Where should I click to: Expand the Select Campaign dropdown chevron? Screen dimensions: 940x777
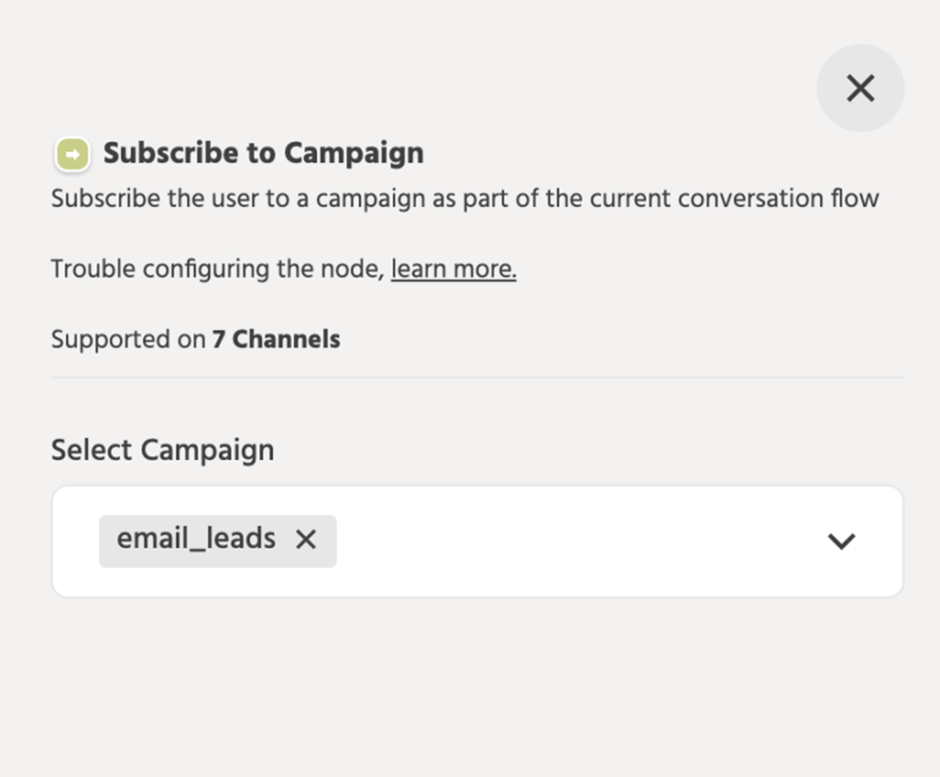[841, 541]
